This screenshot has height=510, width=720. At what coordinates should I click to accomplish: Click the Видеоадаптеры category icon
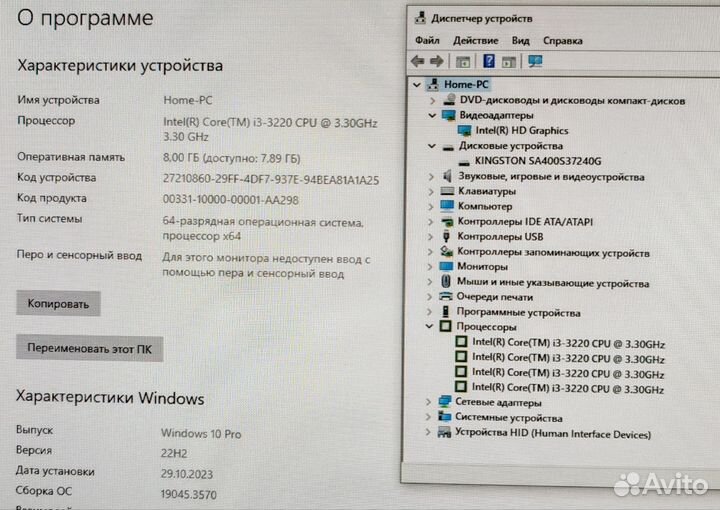[448, 115]
